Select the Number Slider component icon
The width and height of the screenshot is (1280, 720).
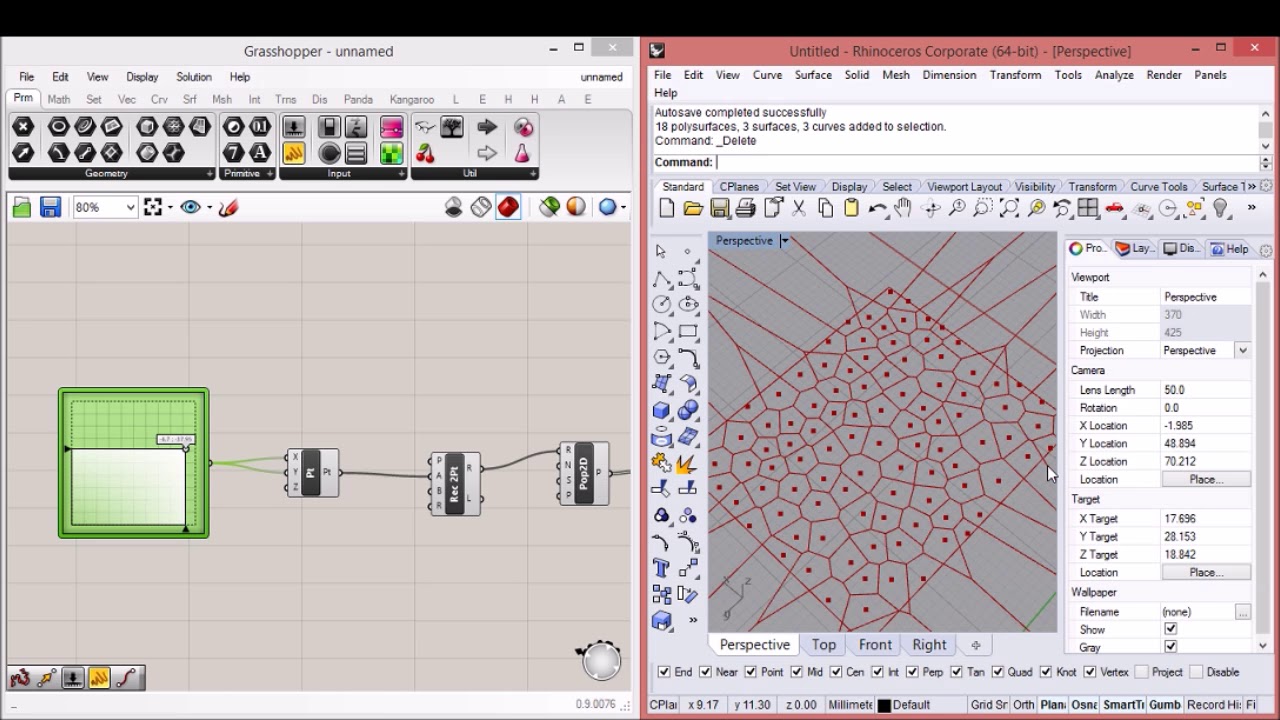pos(294,127)
